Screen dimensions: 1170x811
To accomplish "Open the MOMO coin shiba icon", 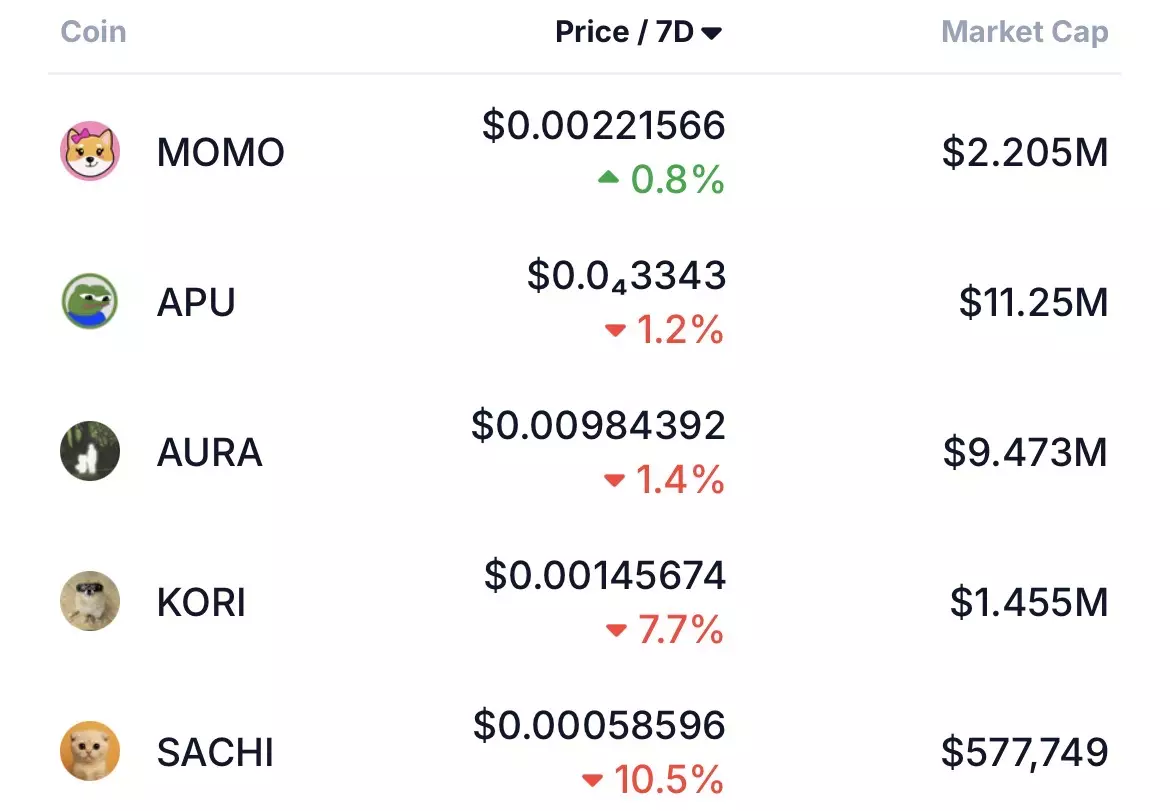I will pos(90,151).
